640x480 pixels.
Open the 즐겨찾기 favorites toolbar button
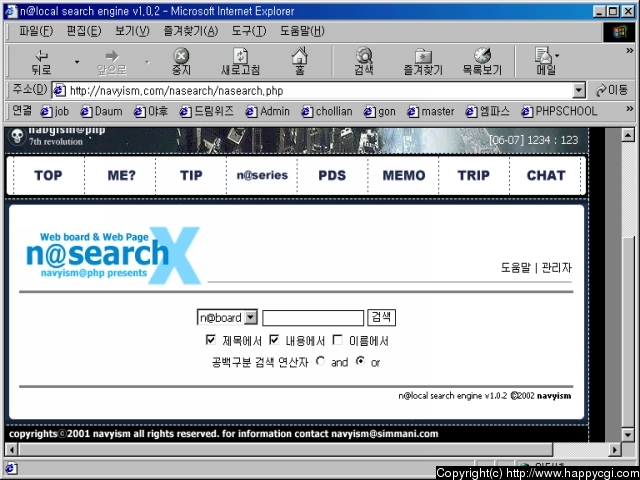click(423, 62)
